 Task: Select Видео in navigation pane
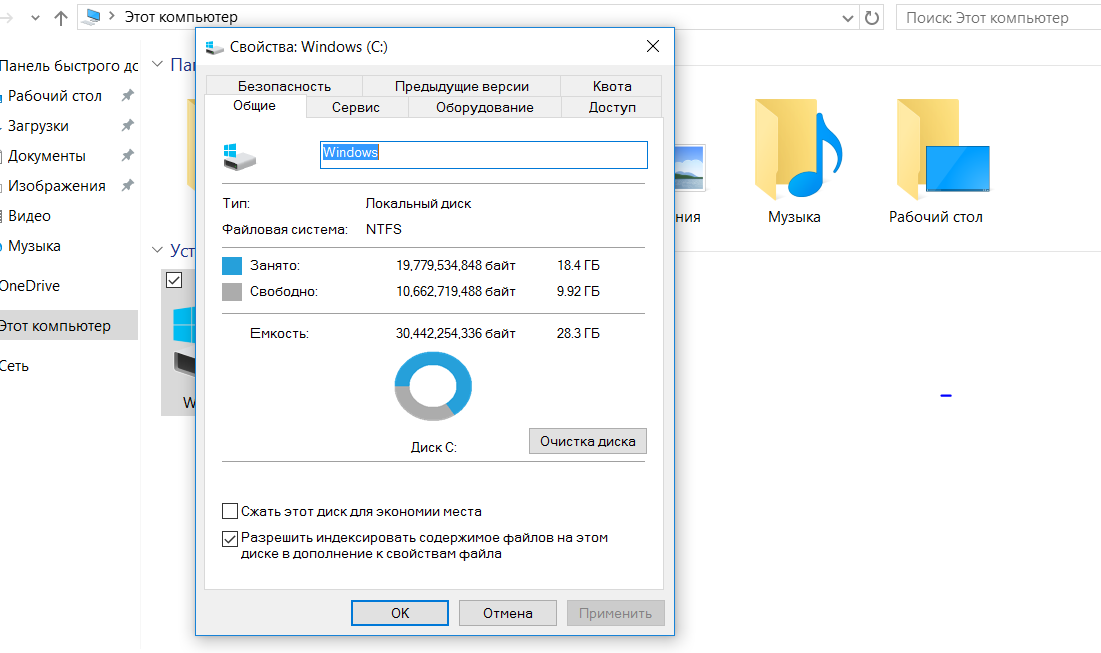29,216
